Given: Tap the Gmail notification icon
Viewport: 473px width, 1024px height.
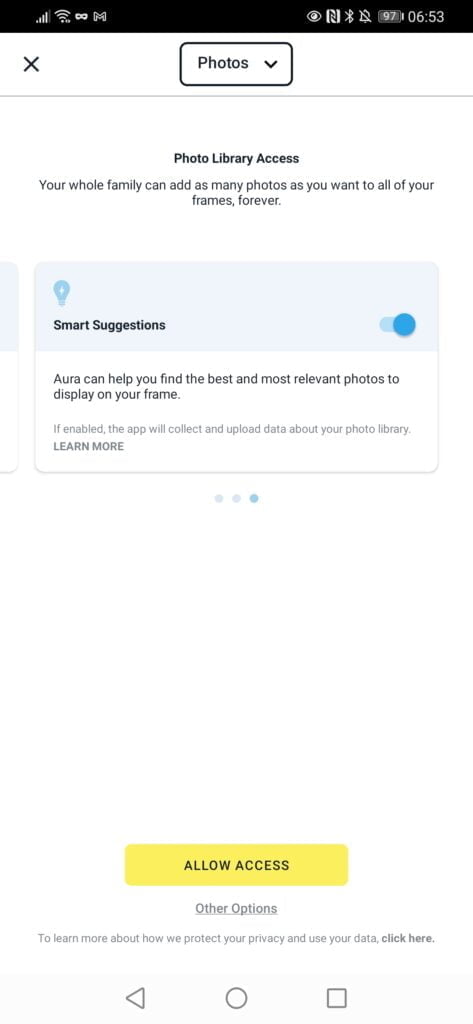Looking at the screenshot, I should tap(100, 17).
